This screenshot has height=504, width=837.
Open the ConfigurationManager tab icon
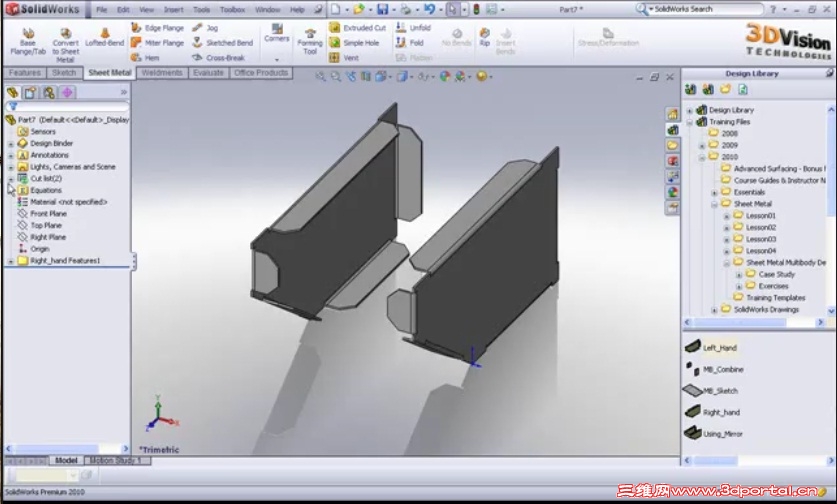pyautogui.click(x=49, y=92)
